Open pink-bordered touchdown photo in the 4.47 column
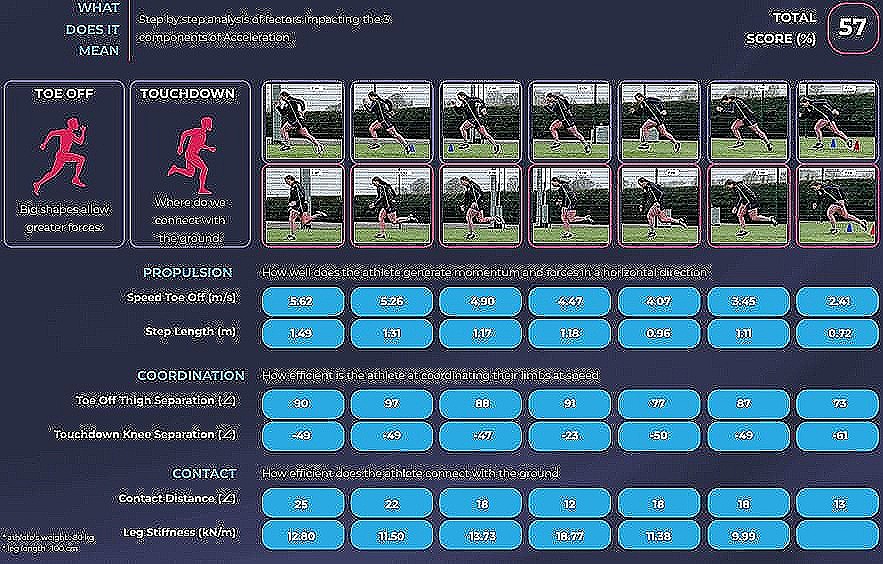Viewport: 883px width, 564px height. tap(569, 205)
